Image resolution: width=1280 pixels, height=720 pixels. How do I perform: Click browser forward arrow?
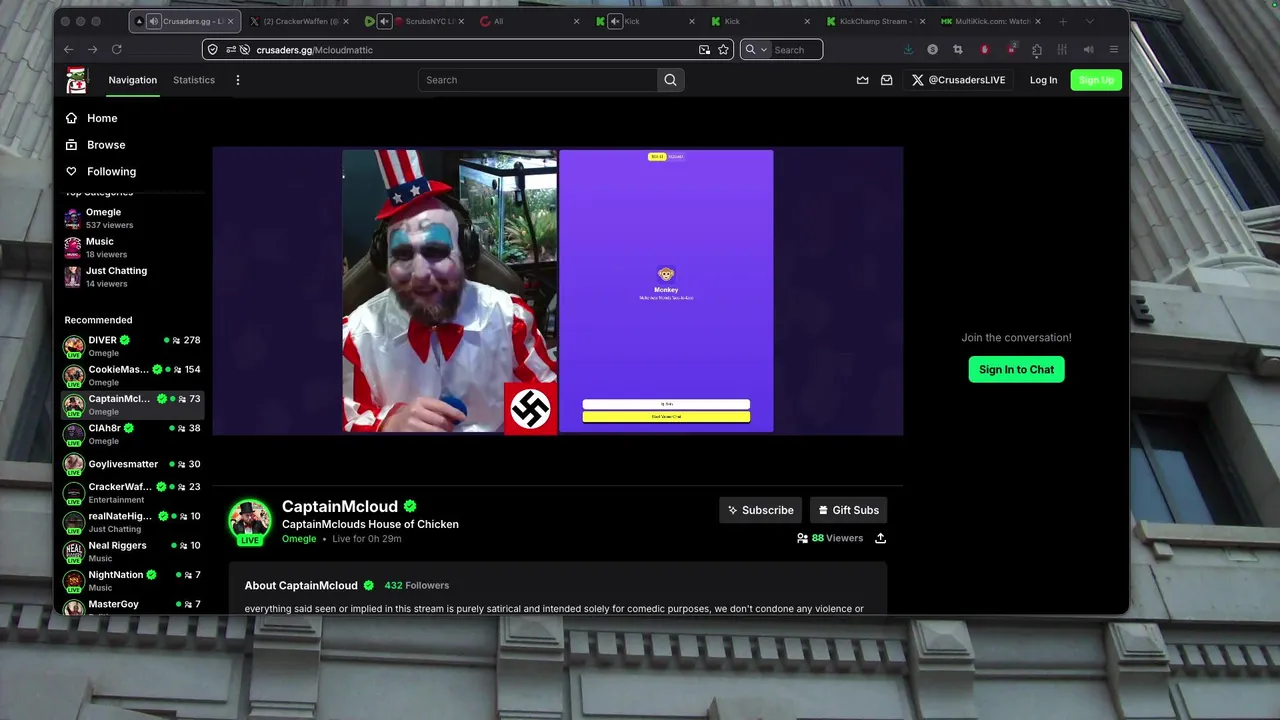coord(92,49)
